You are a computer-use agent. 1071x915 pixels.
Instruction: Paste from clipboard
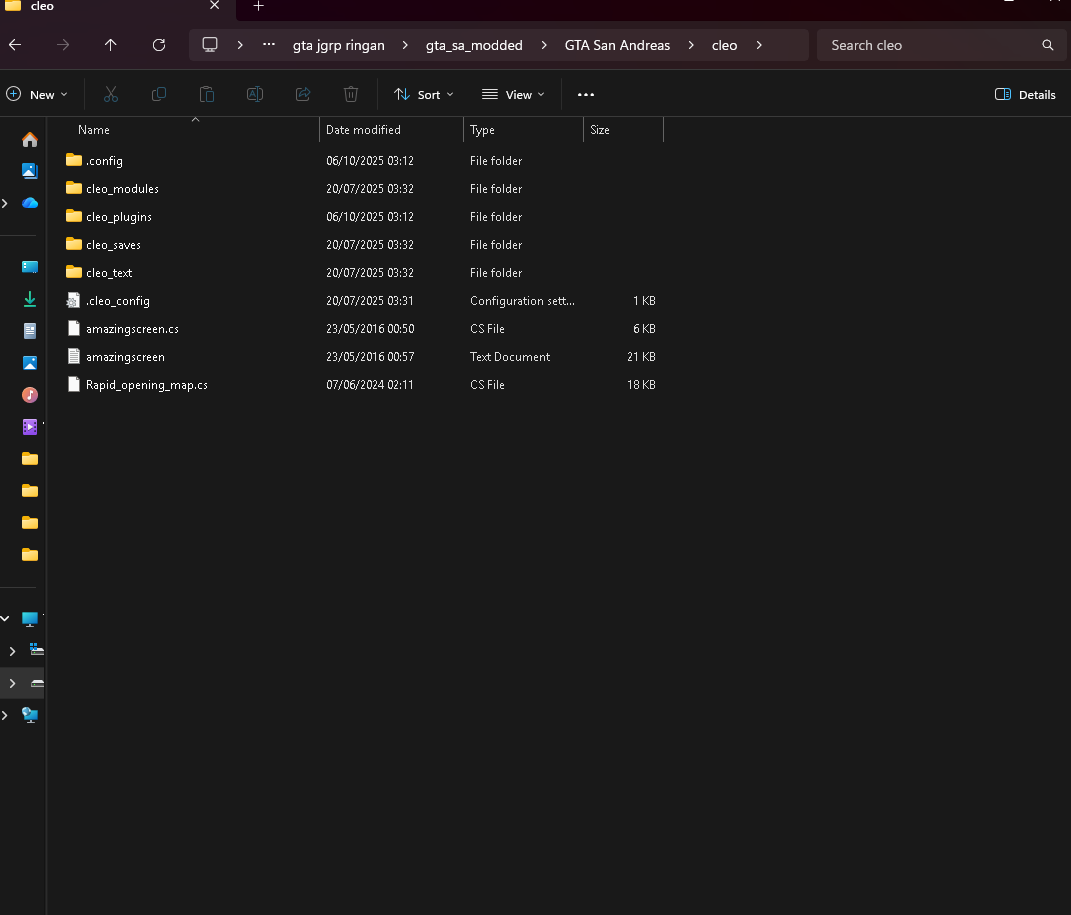(x=206, y=94)
